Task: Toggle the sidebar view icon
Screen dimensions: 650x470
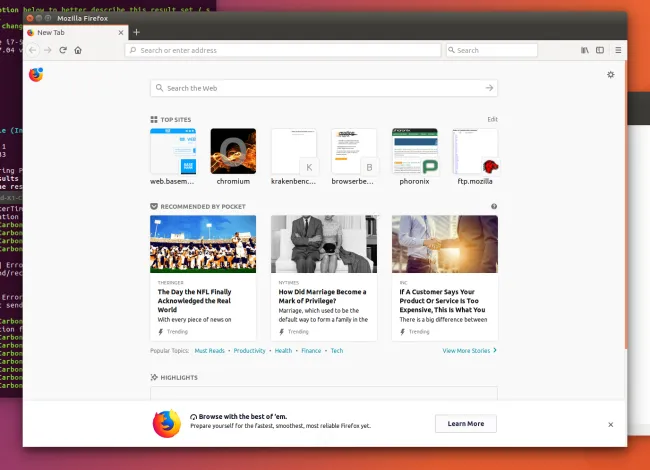Action: click(600, 50)
